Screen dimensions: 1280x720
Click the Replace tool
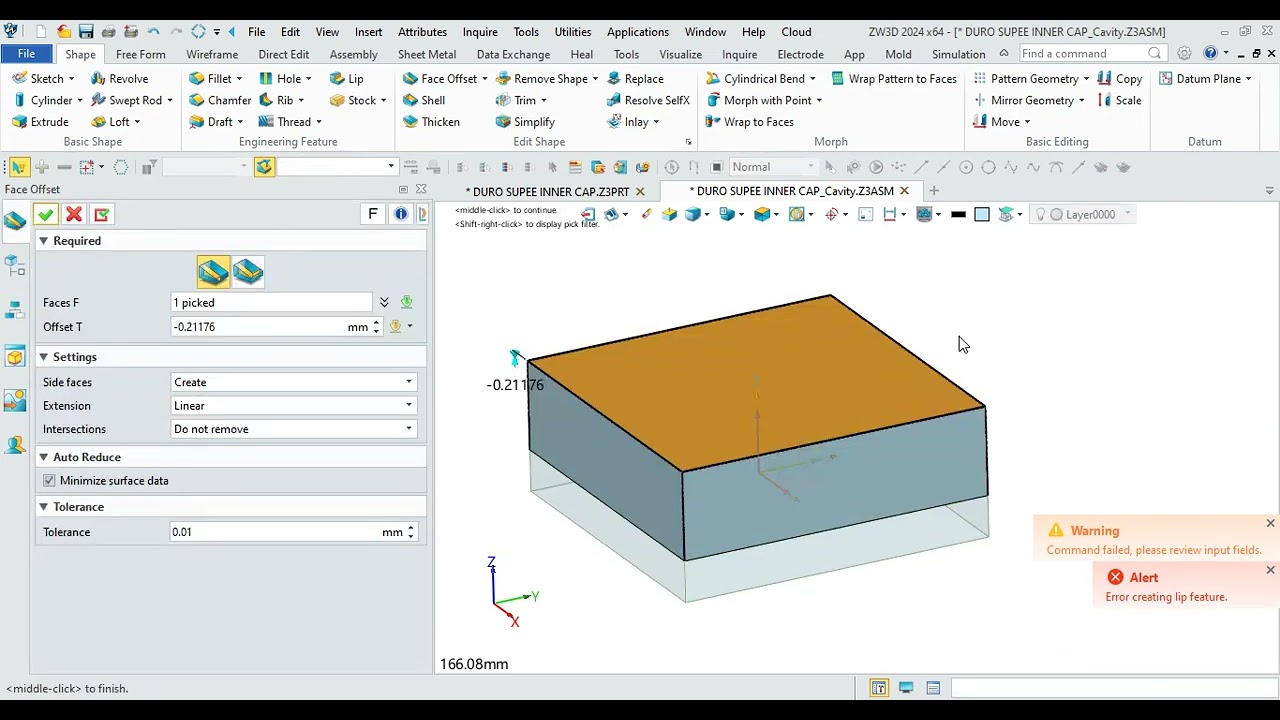[x=635, y=78]
